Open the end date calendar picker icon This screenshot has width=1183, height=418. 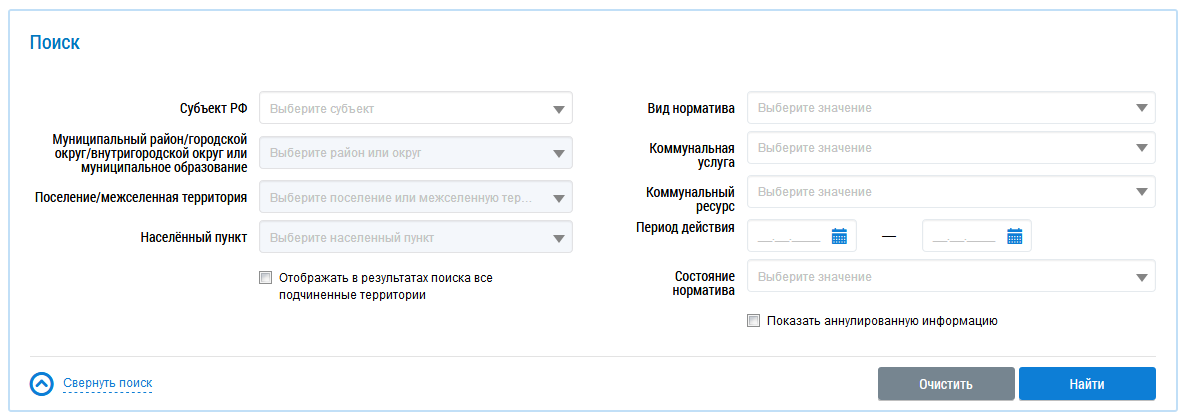[x=1015, y=236]
